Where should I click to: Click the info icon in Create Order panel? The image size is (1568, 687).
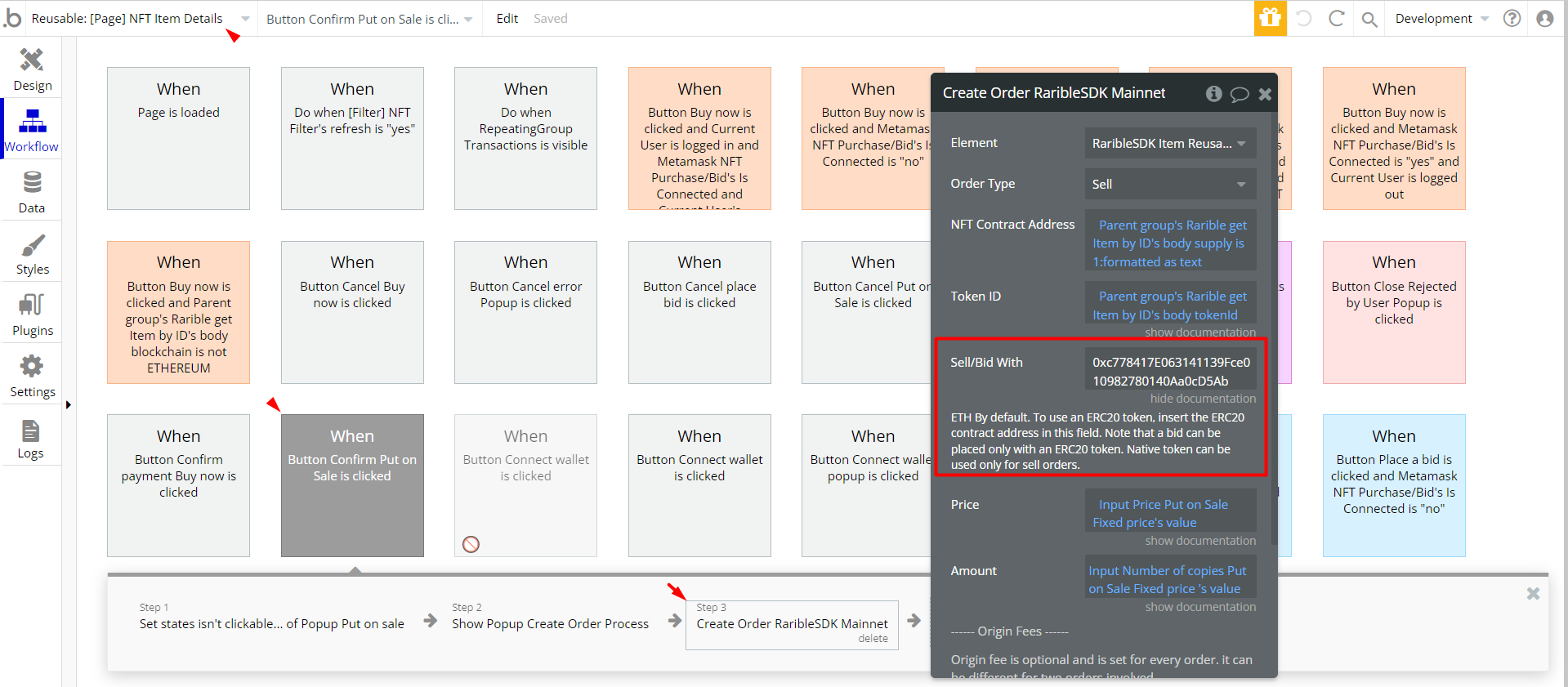pos(1213,93)
